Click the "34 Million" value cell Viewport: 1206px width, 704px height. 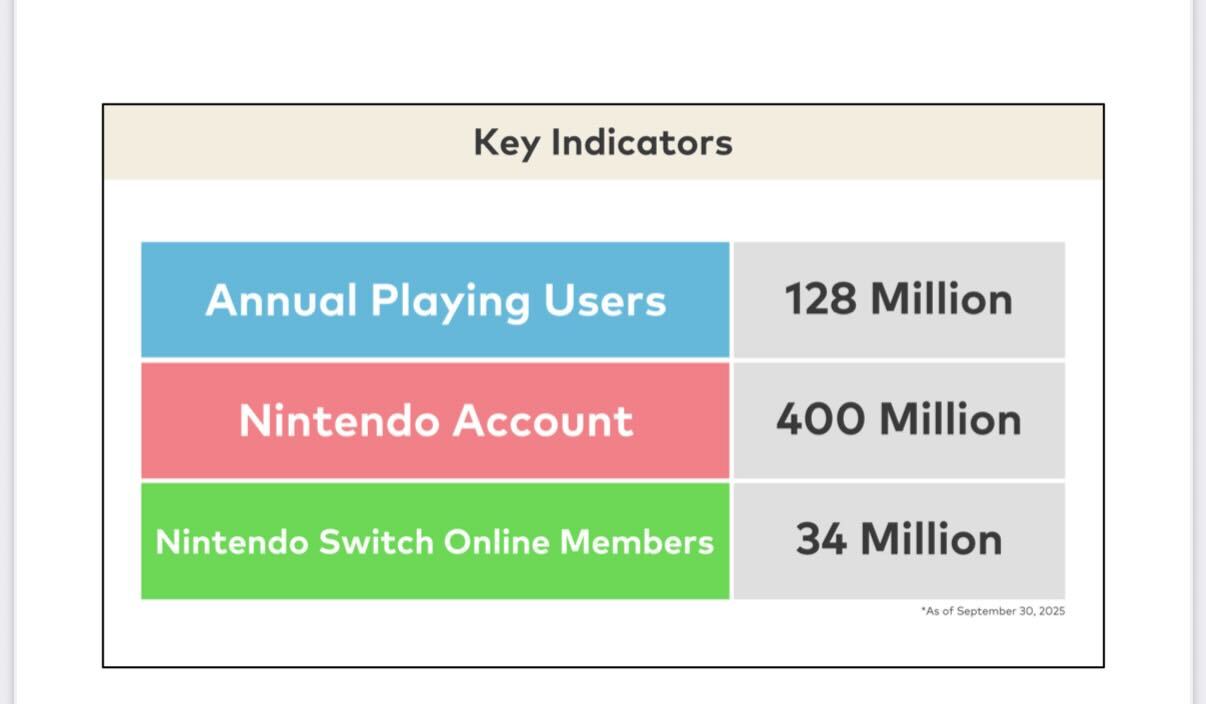pos(898,541)
